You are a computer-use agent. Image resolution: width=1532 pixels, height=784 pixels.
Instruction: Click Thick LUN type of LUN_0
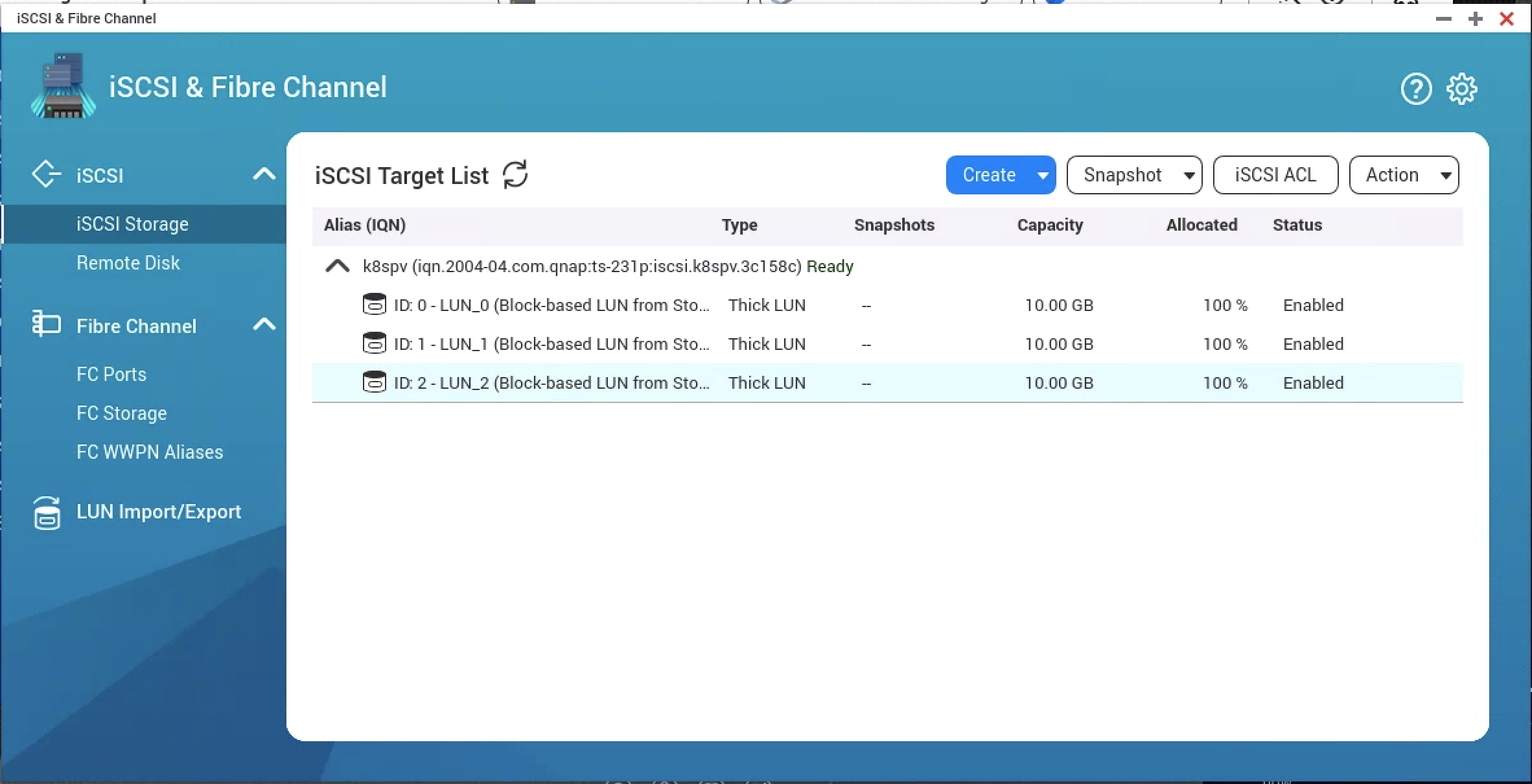coord(767,305)
